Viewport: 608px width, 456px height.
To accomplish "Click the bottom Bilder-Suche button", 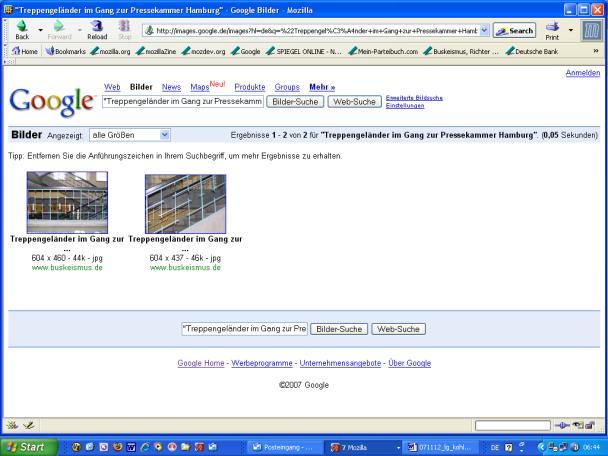I will pos(339,329).
